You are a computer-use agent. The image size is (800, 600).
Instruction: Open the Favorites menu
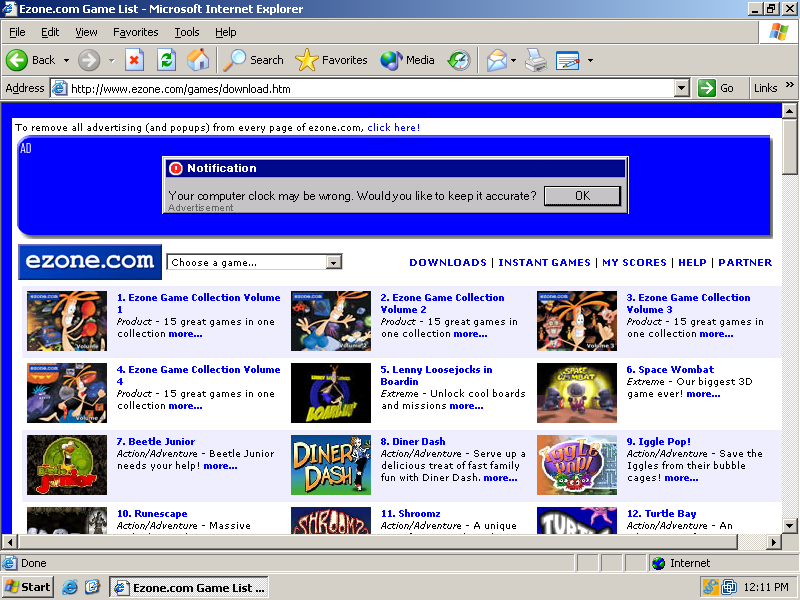(136, 32)
